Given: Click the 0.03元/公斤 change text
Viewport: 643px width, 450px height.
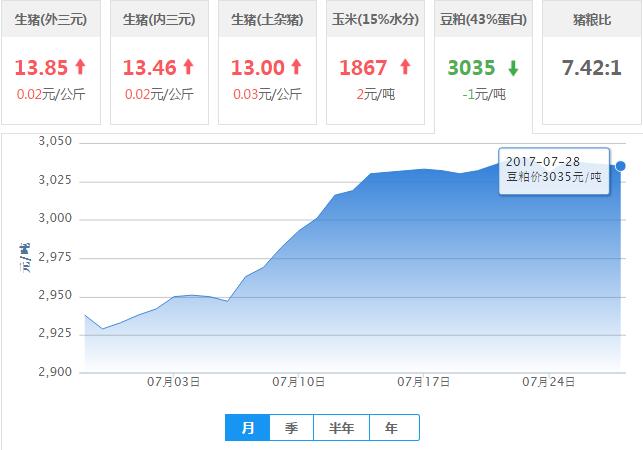Looking at the screenshot, I should click(x=267, y=94).
